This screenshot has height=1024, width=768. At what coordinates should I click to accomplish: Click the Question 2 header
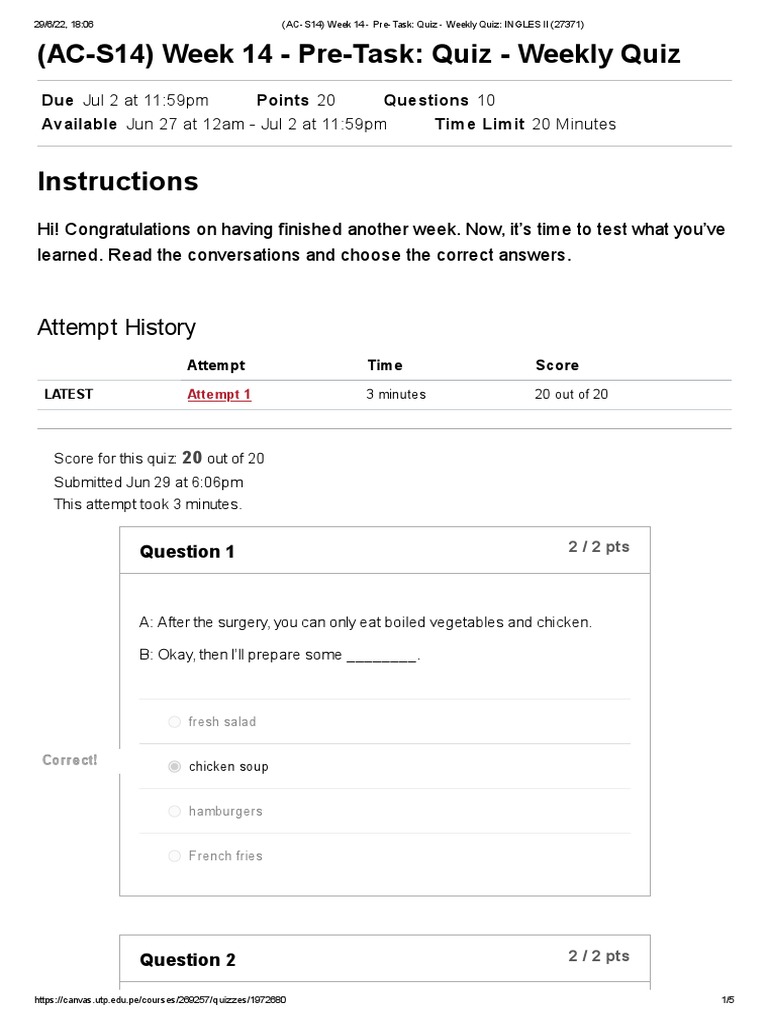(x=187, y=960)
